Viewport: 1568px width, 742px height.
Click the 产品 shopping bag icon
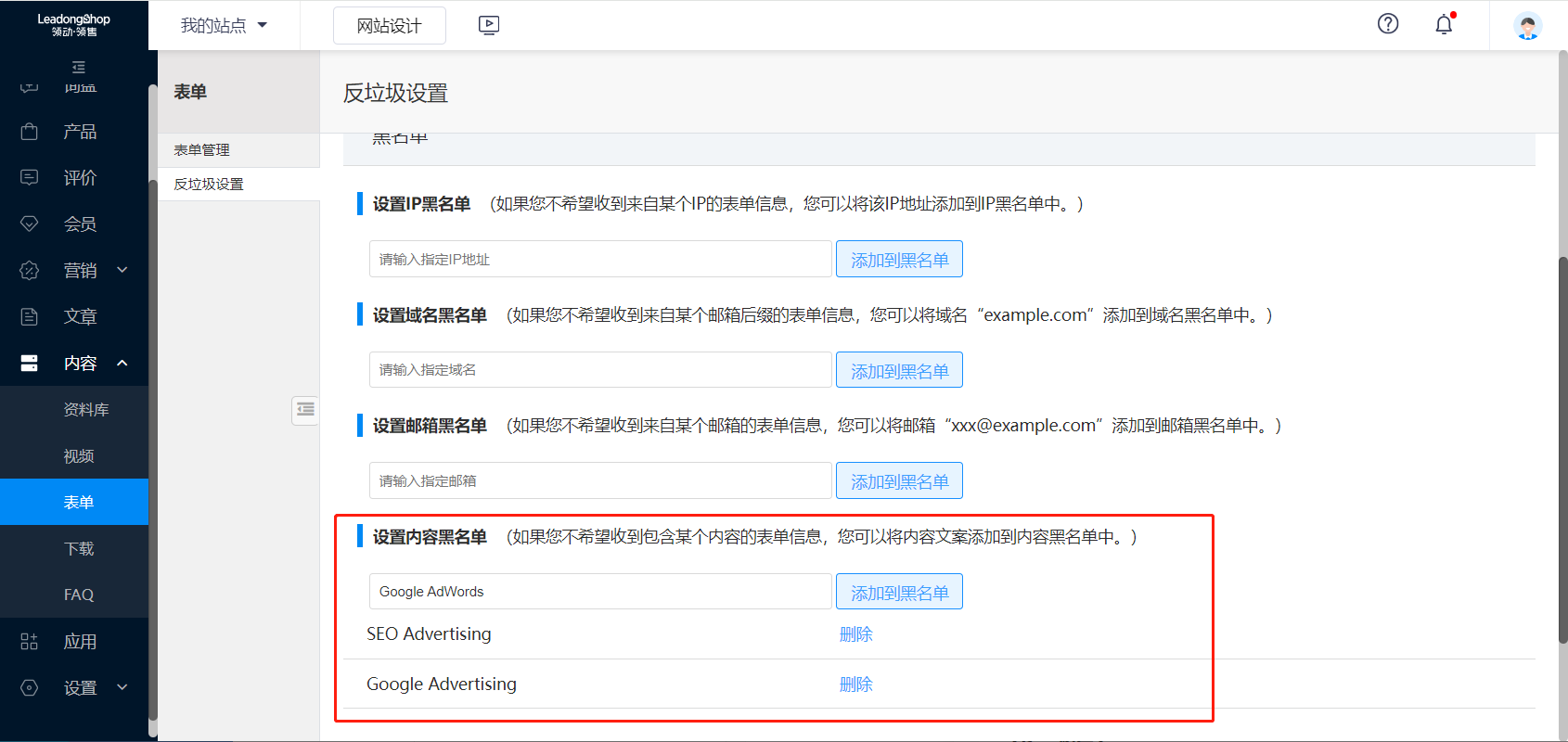(30, 131)
